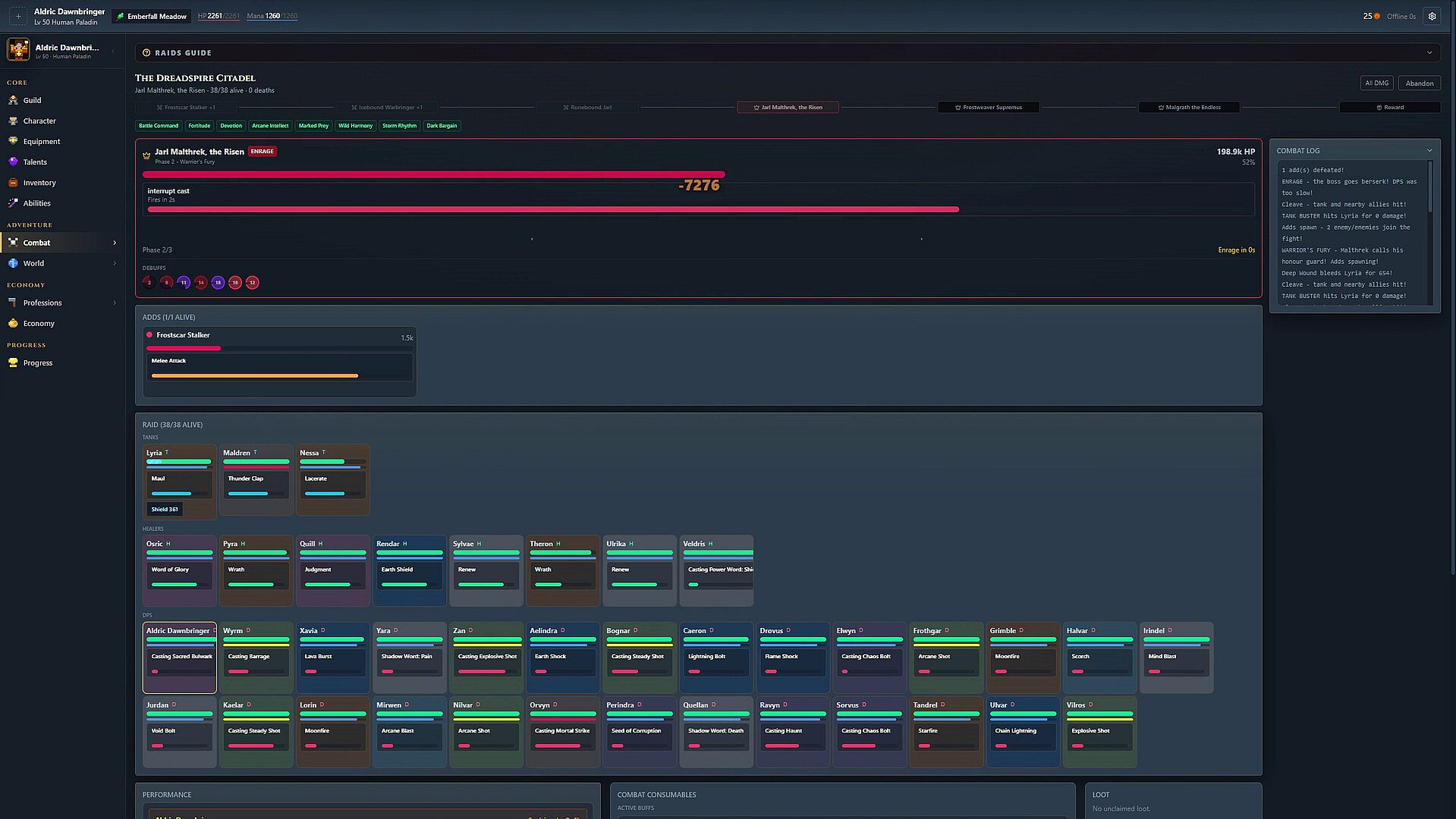This screenshot has height=819, width=1456.
Task: Select the Malgrath the Endless stage
Action: coord(1189,108)
